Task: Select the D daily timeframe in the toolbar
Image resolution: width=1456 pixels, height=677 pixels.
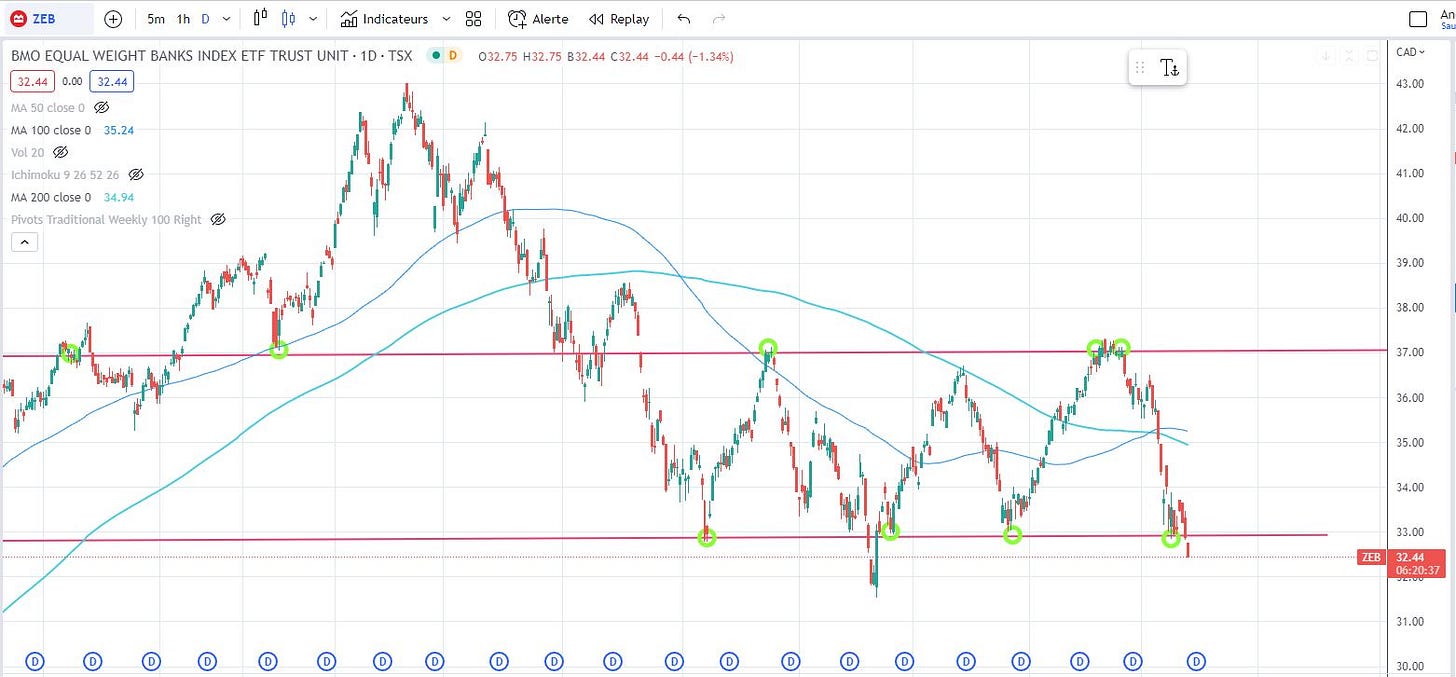Action: coord(205,19)
